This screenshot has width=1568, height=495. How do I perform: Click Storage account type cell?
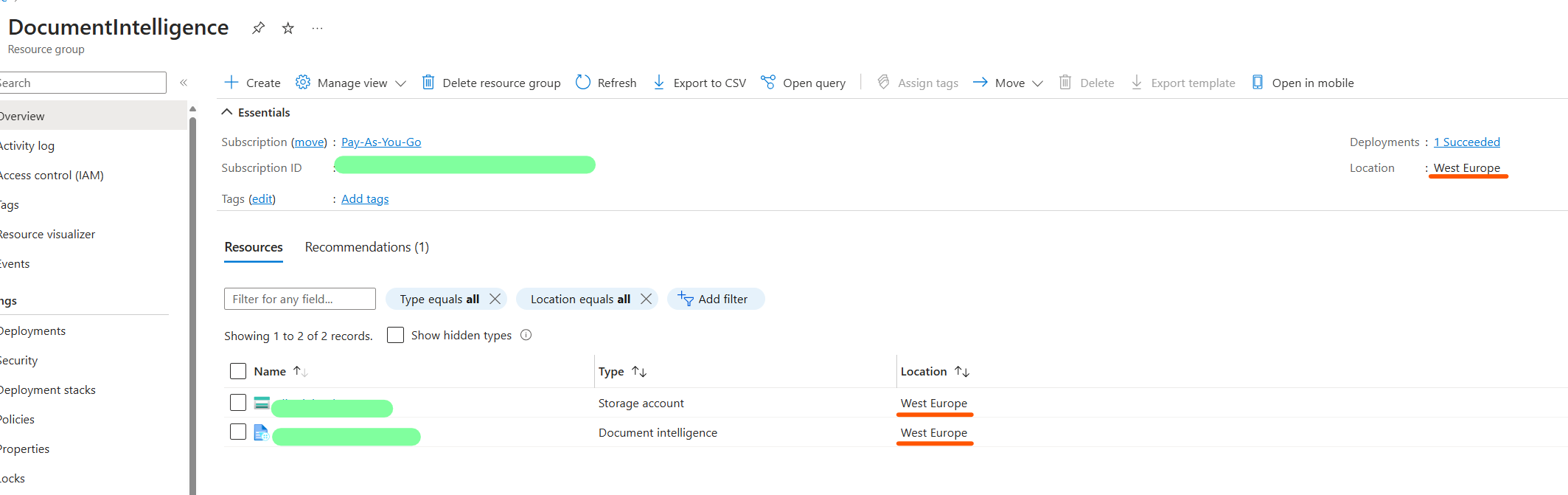click(x=641, y=403)
